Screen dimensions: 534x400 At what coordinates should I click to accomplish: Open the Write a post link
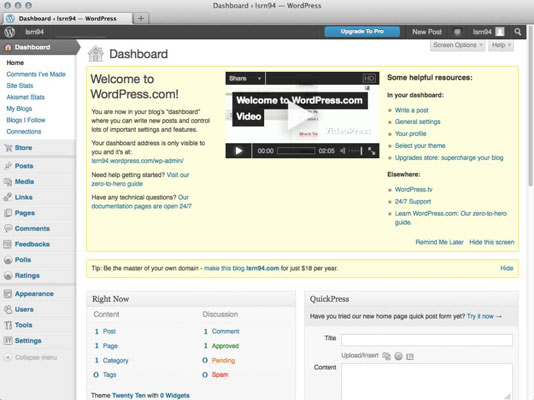[x=411, y=110]
